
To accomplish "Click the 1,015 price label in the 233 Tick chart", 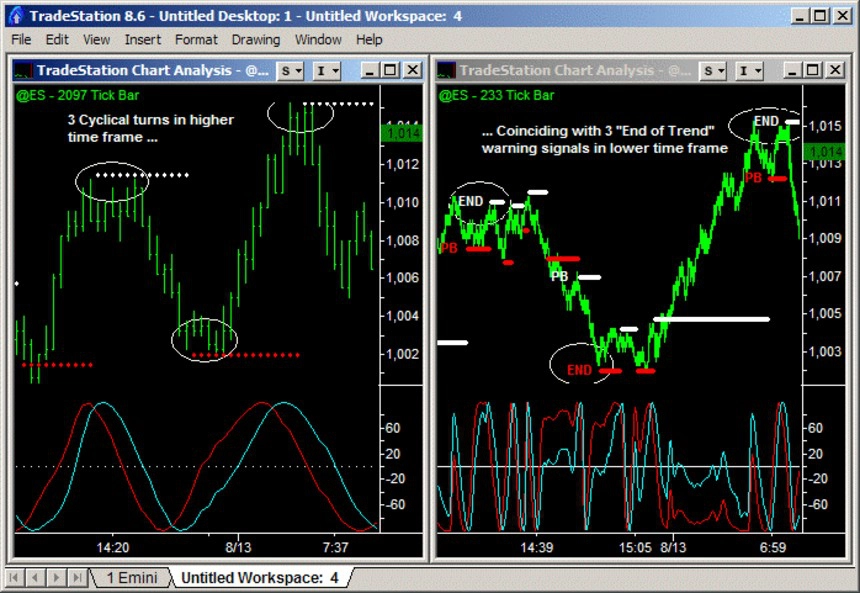I will (x=825, y=126).
